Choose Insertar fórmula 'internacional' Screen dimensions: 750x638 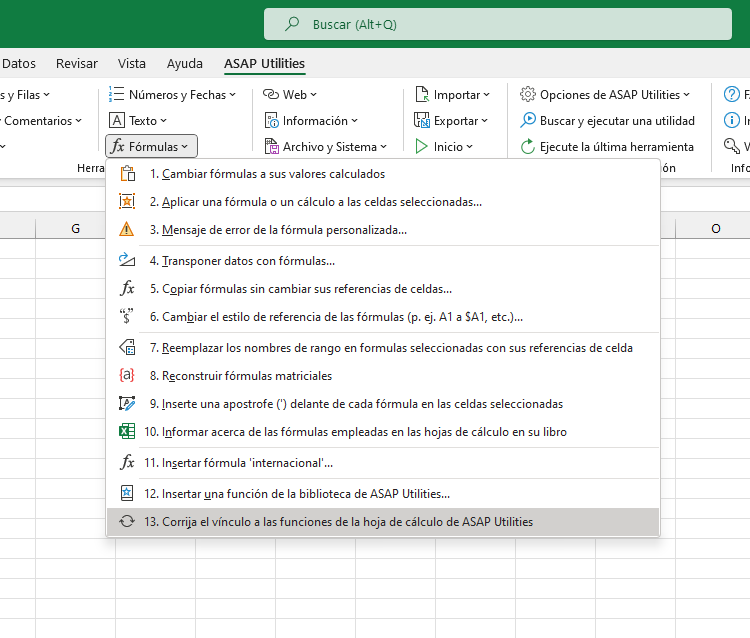coord(383,462)
